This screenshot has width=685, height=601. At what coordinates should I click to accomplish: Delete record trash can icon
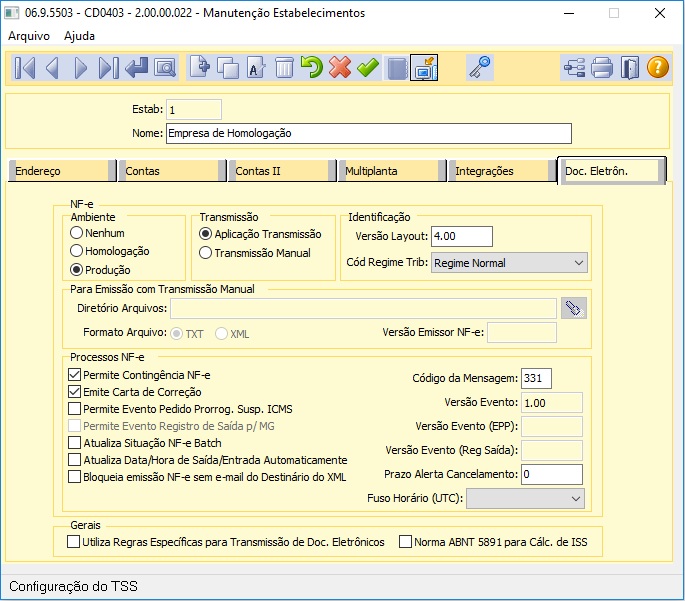pos(284,68)
